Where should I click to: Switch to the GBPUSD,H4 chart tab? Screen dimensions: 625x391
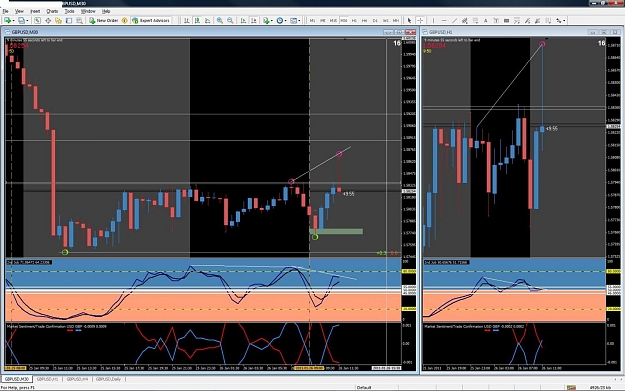(x=77, y=379)
